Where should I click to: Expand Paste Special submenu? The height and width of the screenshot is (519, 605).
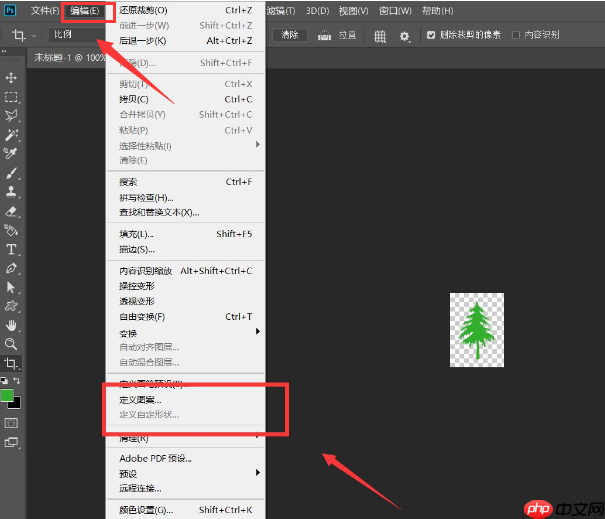pyautogui.click(x=258, y=144)
